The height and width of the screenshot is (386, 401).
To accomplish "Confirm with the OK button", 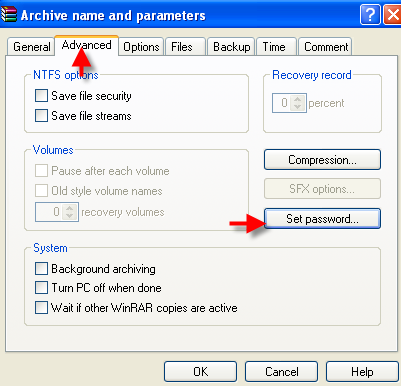I will pyautogui.click(x=200, y=371).
